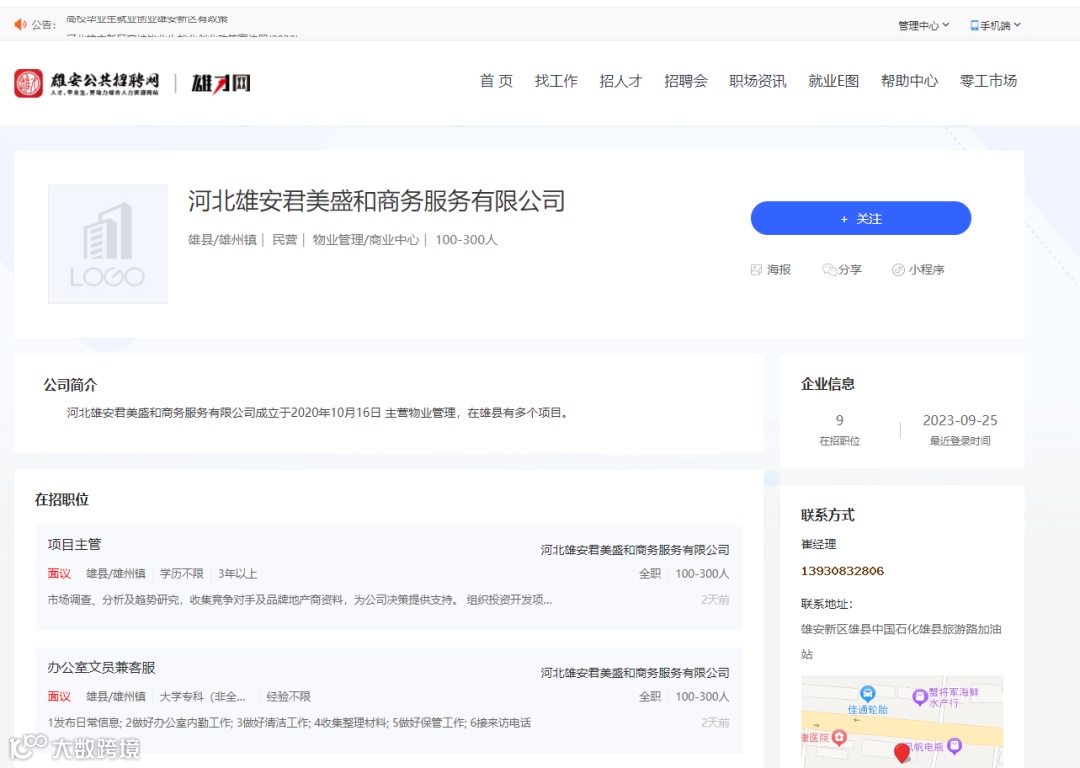Click company name link in 项目主管 row
The width and height of the screenshot is (1080, 768).
coord(634,550)
